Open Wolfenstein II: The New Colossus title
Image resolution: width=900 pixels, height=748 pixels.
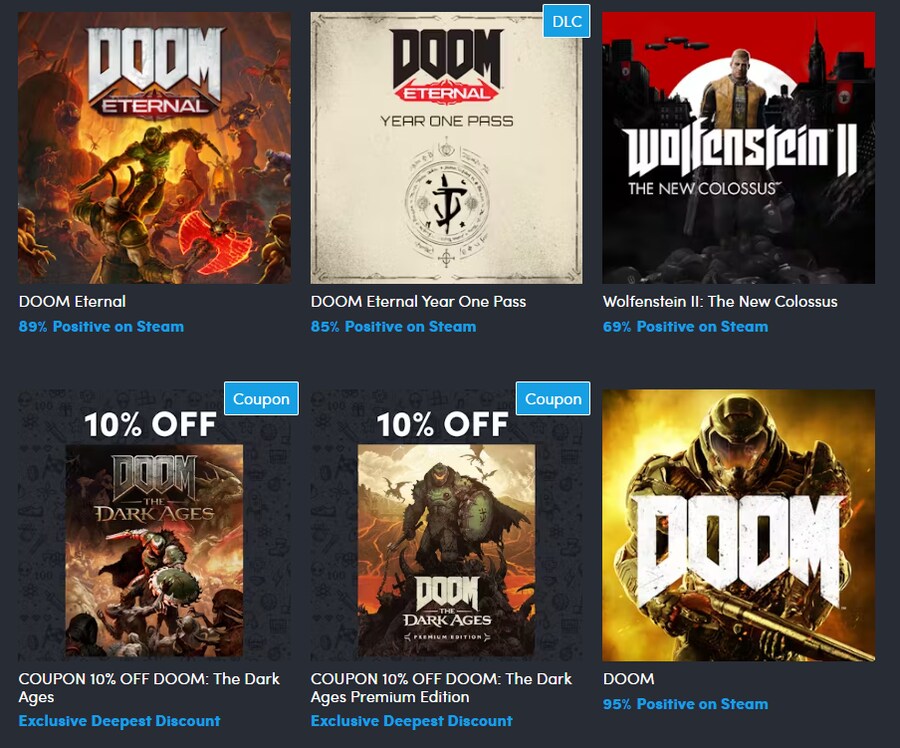click(x=720, y=301)
